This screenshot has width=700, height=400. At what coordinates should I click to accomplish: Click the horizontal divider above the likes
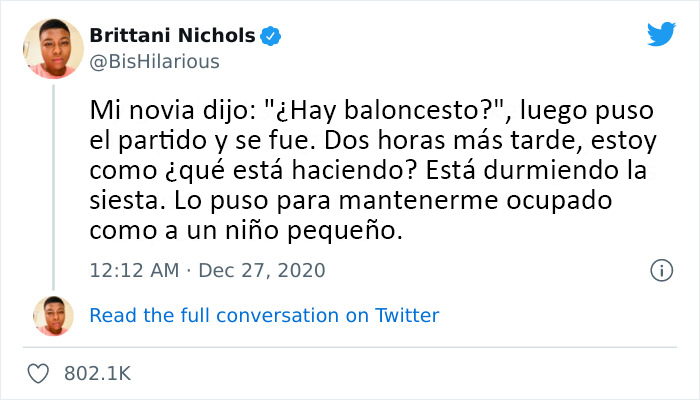(x=350, y=347)
